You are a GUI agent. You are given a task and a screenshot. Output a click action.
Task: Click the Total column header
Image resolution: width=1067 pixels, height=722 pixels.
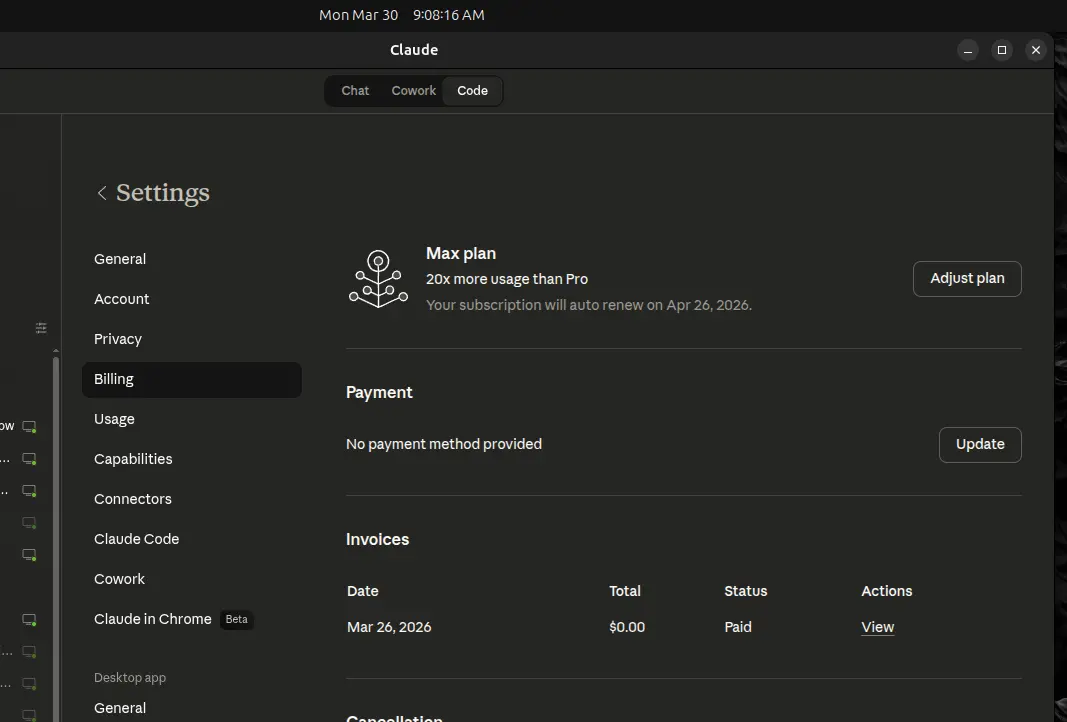(625, 591)
